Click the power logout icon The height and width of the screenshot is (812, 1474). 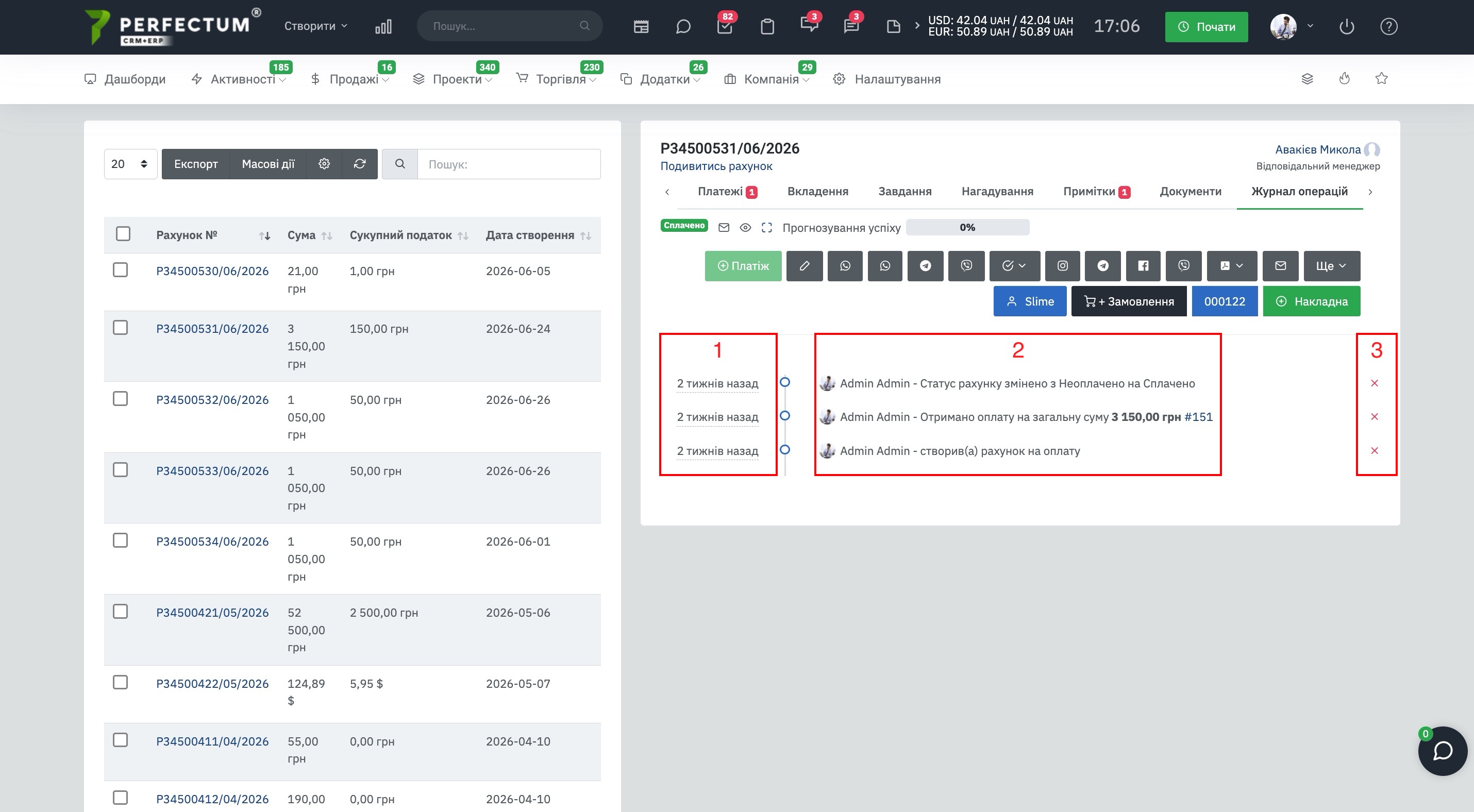coord(1346,26)
